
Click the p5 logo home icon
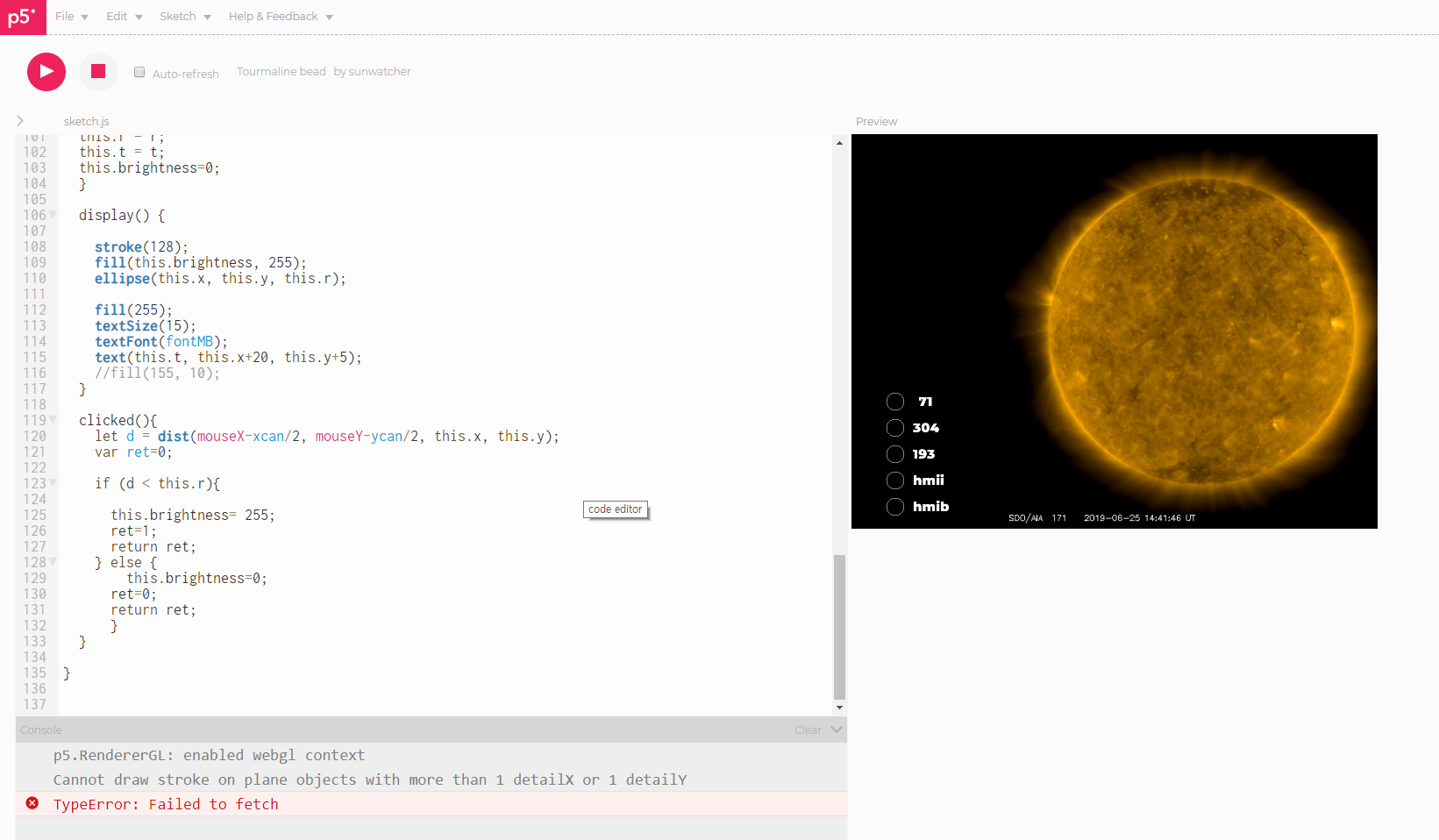point(23,17)
